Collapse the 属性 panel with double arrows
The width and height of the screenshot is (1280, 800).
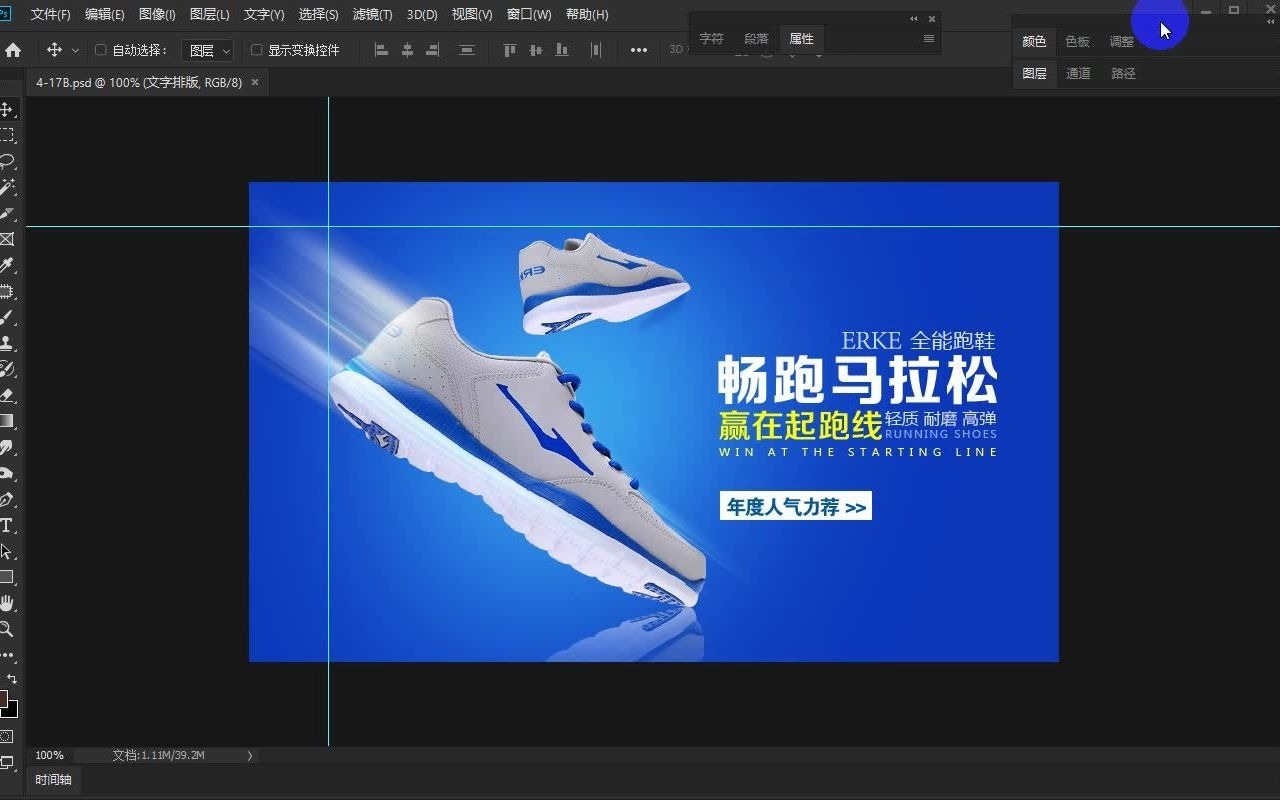coord(914,19)
